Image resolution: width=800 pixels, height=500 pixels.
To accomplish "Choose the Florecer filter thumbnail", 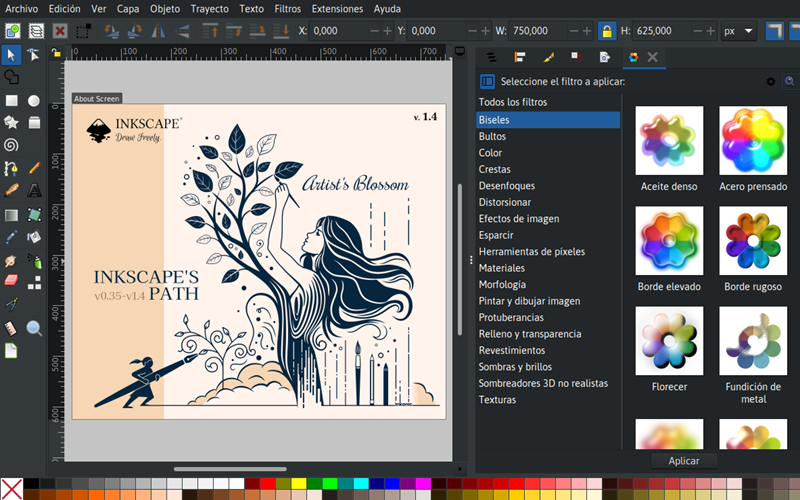I will [669, 341].
